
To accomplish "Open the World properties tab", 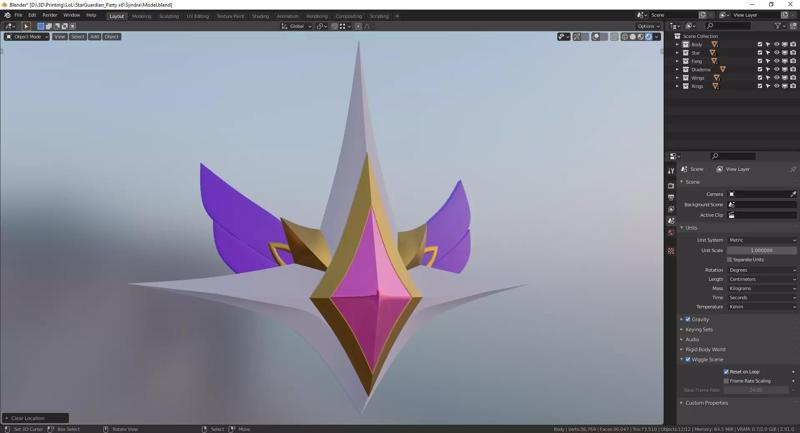I will (x=671, y=233).
